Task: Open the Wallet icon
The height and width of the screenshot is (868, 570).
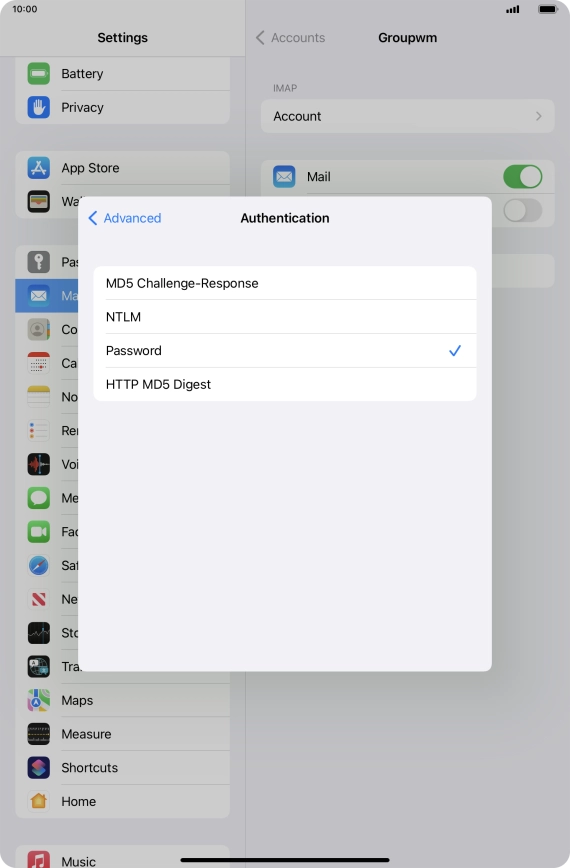Action: pos(39,202)
